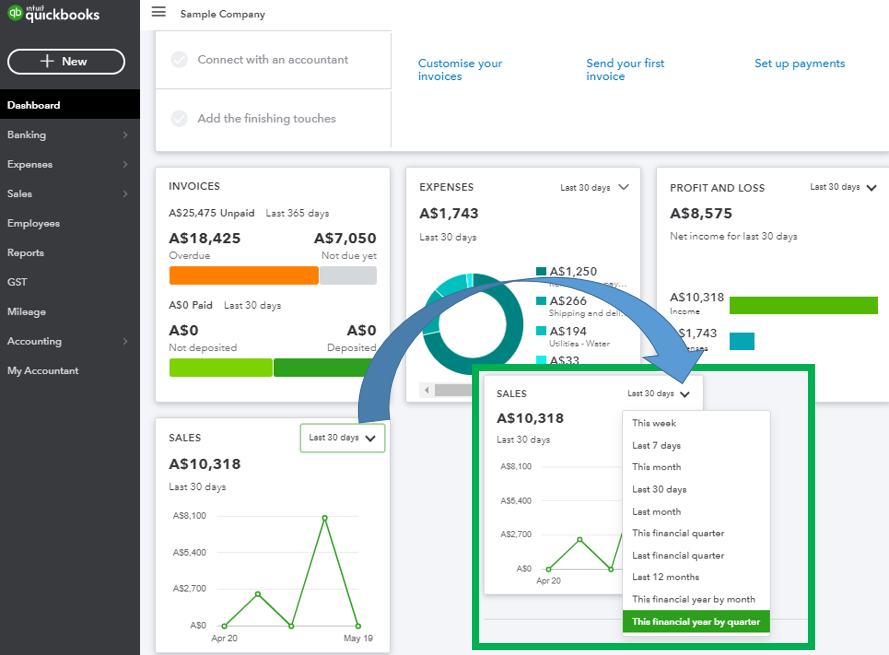Click the A$194 Utilities legend swatch
Screen dimensions: 889x655
click(x=541, y=331)
